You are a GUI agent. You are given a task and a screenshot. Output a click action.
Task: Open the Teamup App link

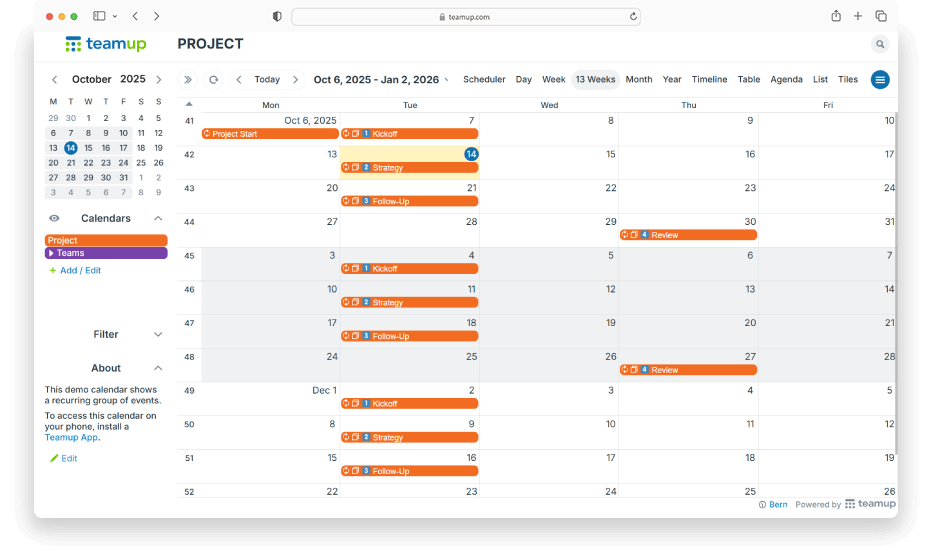tap(71, 437)
